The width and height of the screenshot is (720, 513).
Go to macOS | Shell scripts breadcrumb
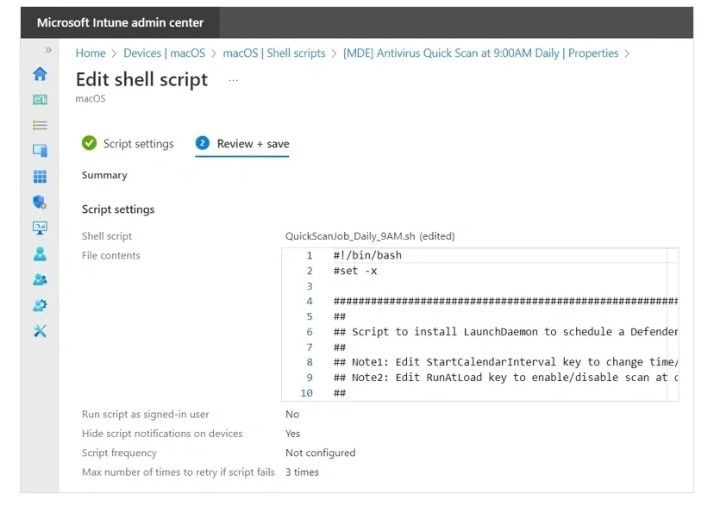tap(274, 53)
